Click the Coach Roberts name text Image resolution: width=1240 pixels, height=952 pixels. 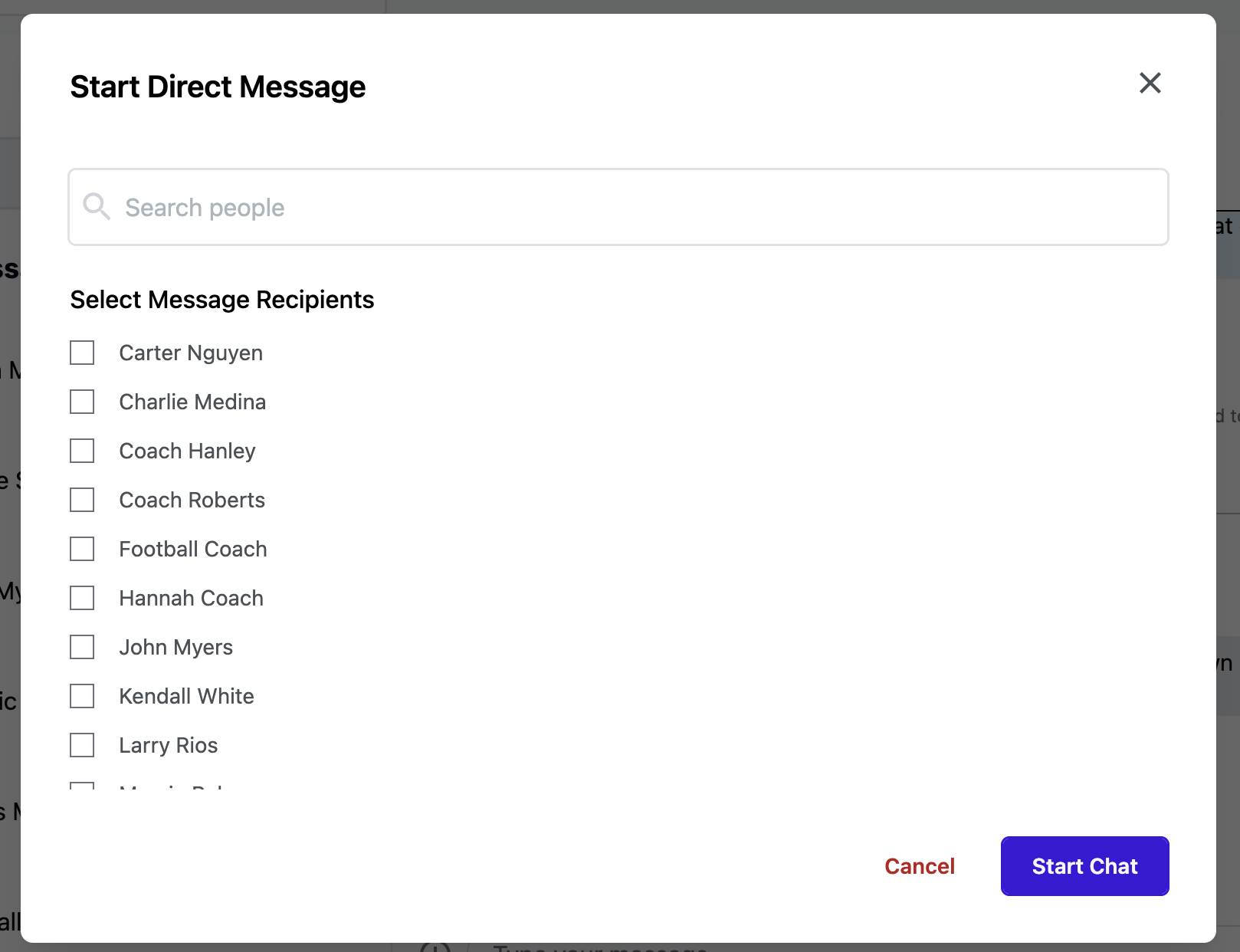(x=192, y=500)
